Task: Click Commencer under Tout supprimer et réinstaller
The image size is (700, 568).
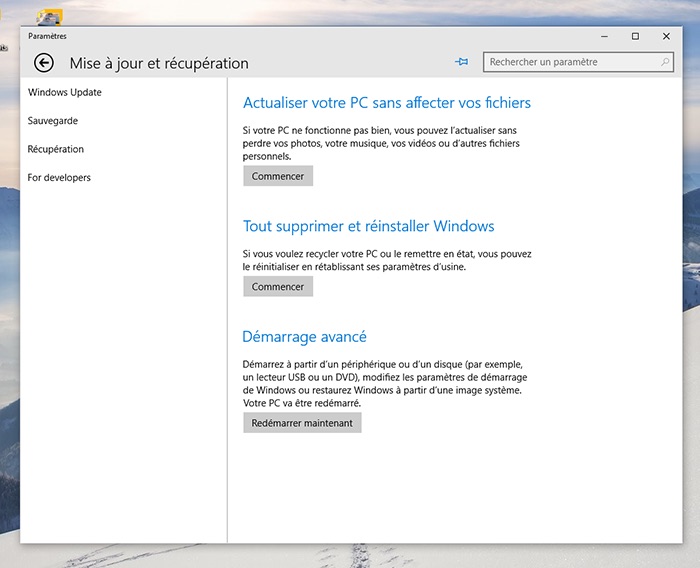Action: tap(278, 286)
